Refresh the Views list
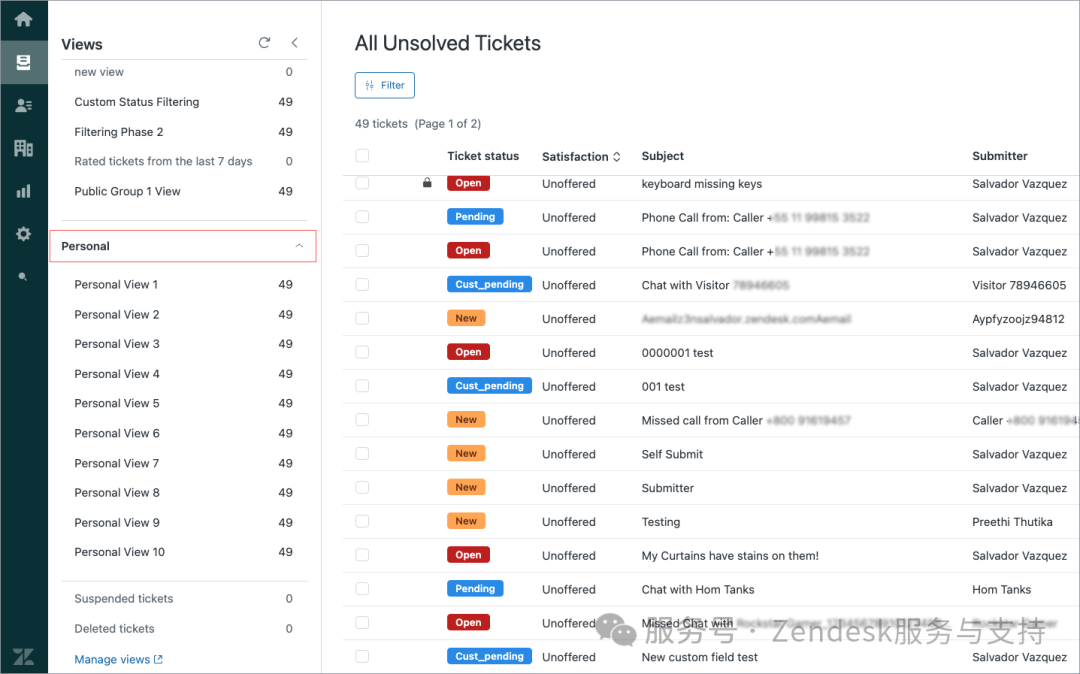1080x674 pixels. click(x=264, y=43)
